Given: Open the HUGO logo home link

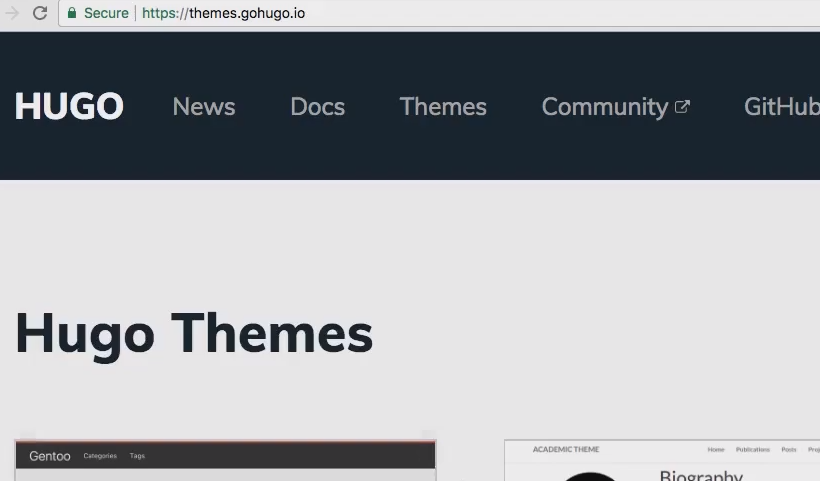Looking at the screenshot, I should click(x=69, y=107).
